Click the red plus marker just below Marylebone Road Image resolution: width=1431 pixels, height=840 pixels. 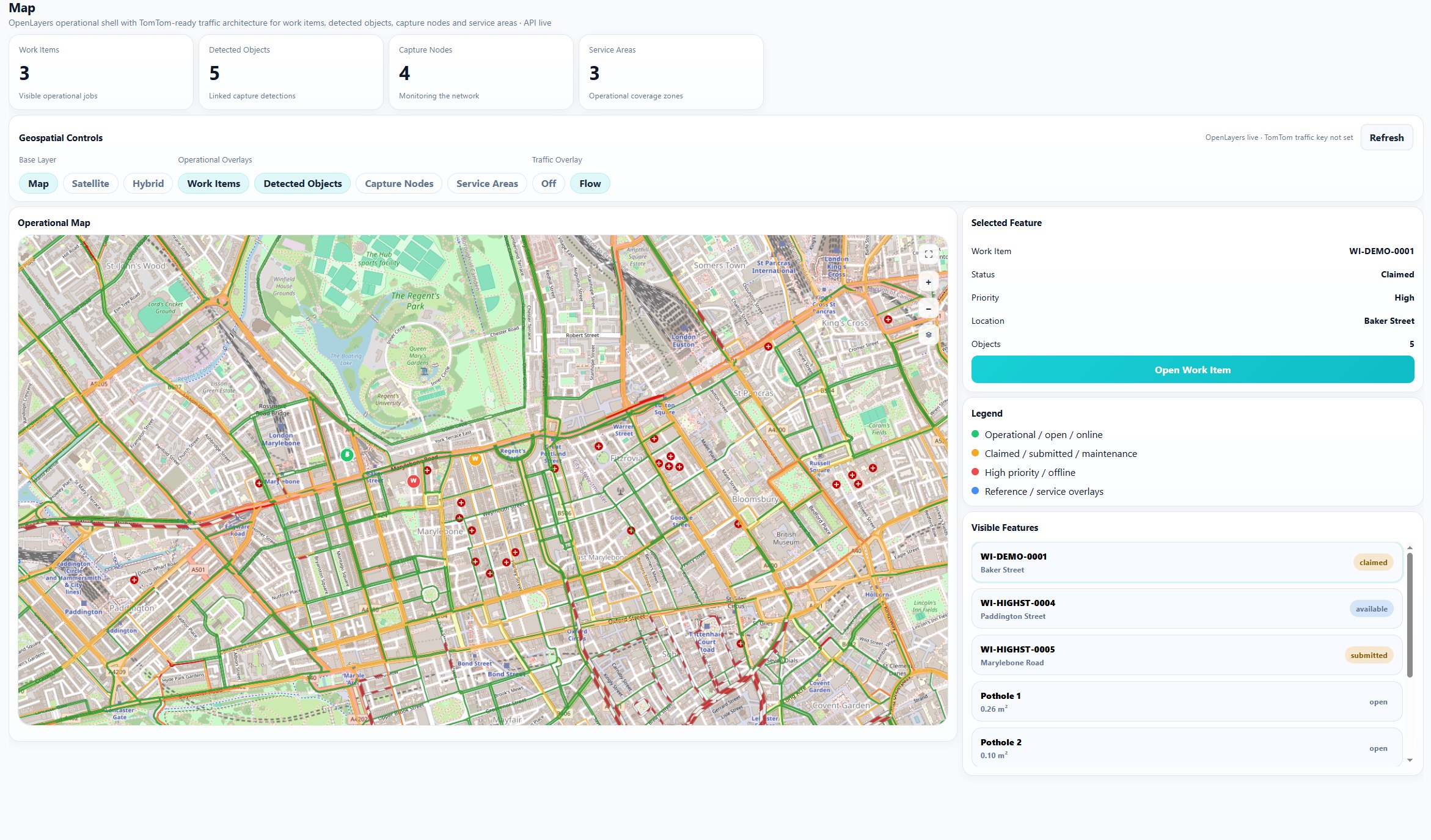coord(427,470)
